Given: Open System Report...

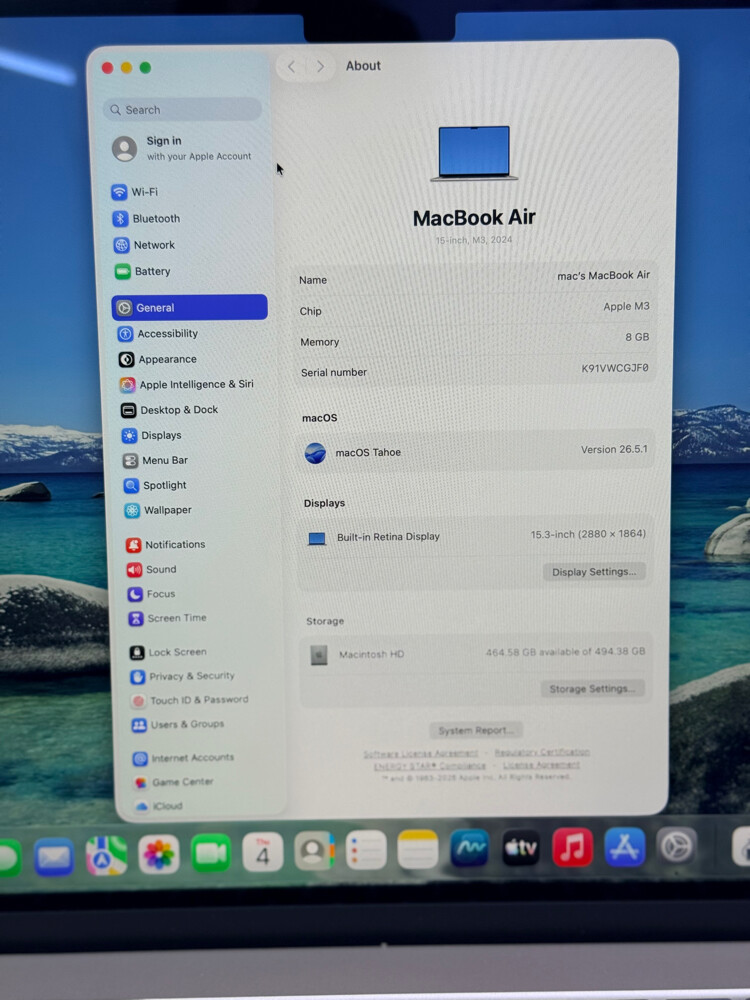Looking at the screenshot, I should click(476, 730).
